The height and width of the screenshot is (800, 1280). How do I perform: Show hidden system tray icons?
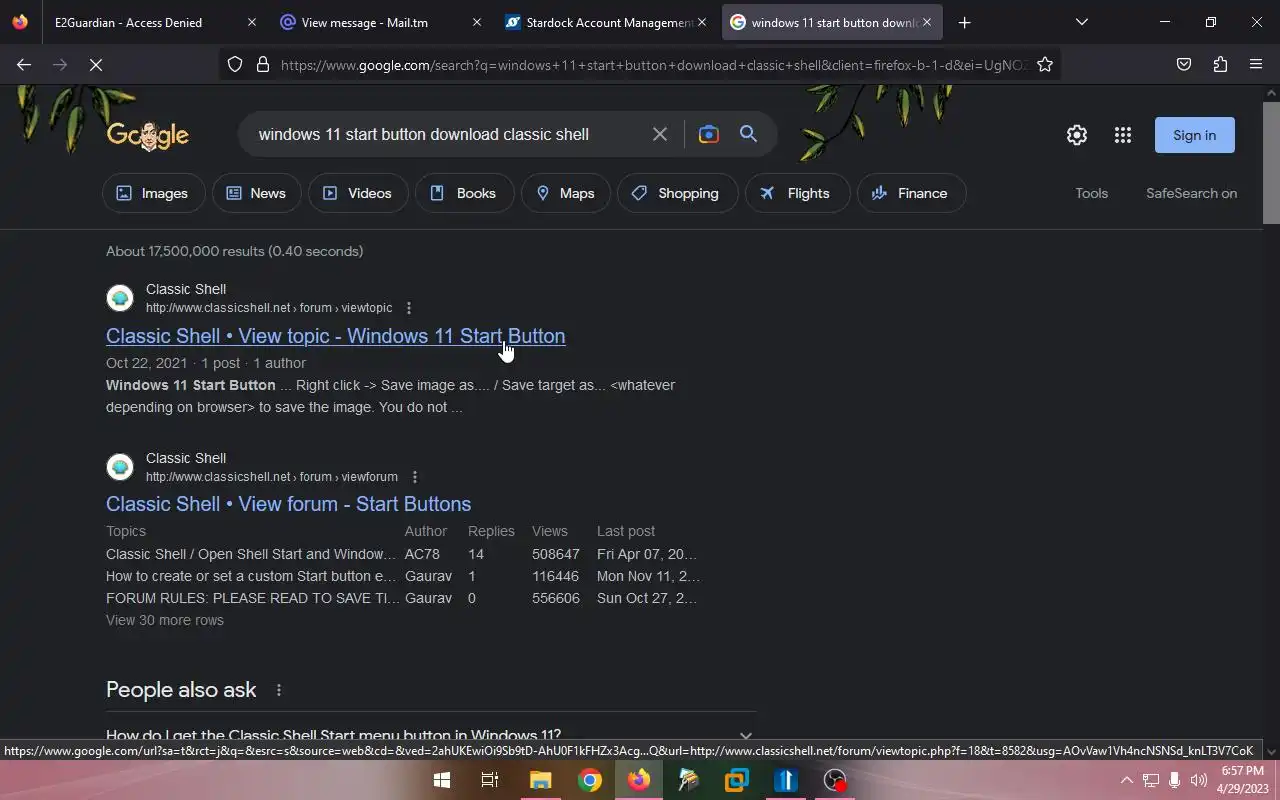tap(1126, 780)
